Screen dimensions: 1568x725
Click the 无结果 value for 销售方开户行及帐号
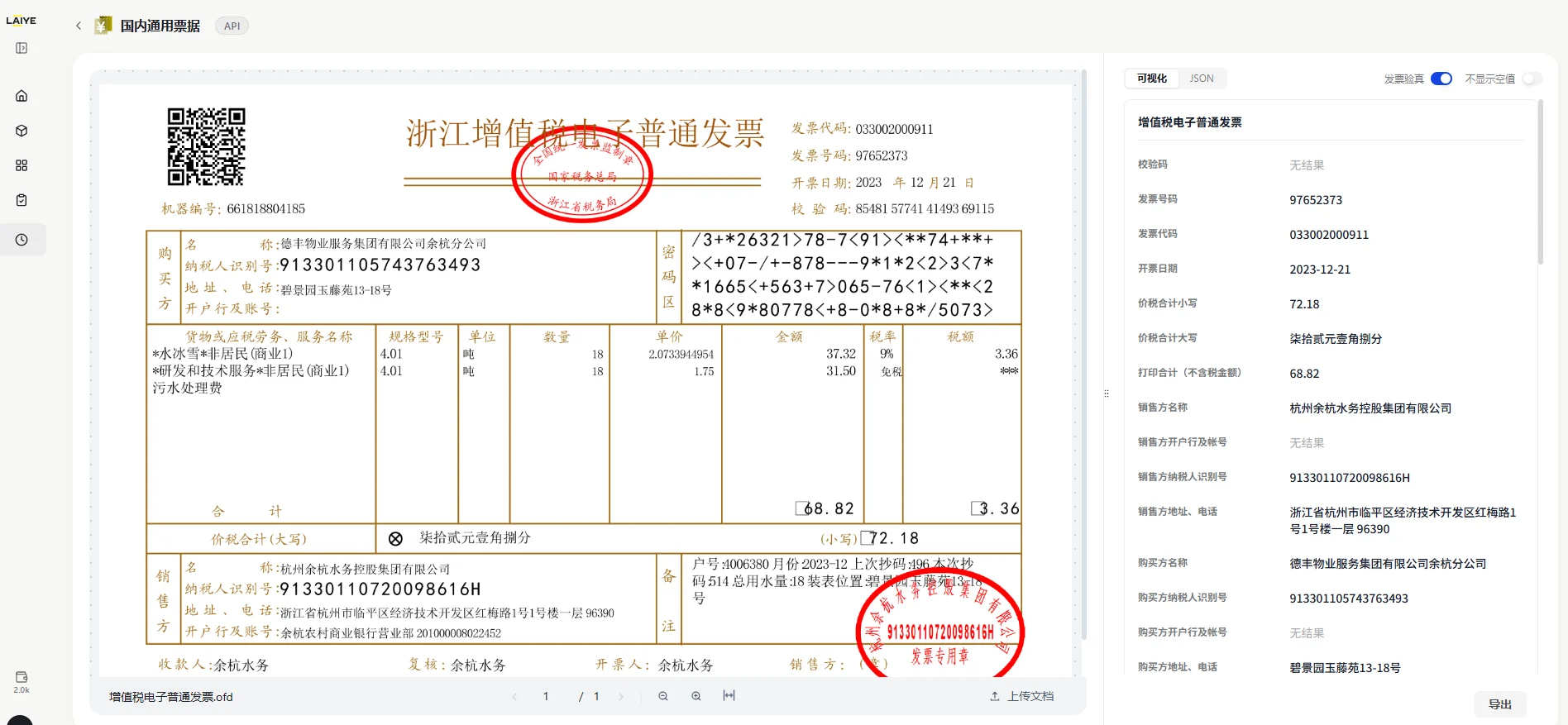[1307, 443]
